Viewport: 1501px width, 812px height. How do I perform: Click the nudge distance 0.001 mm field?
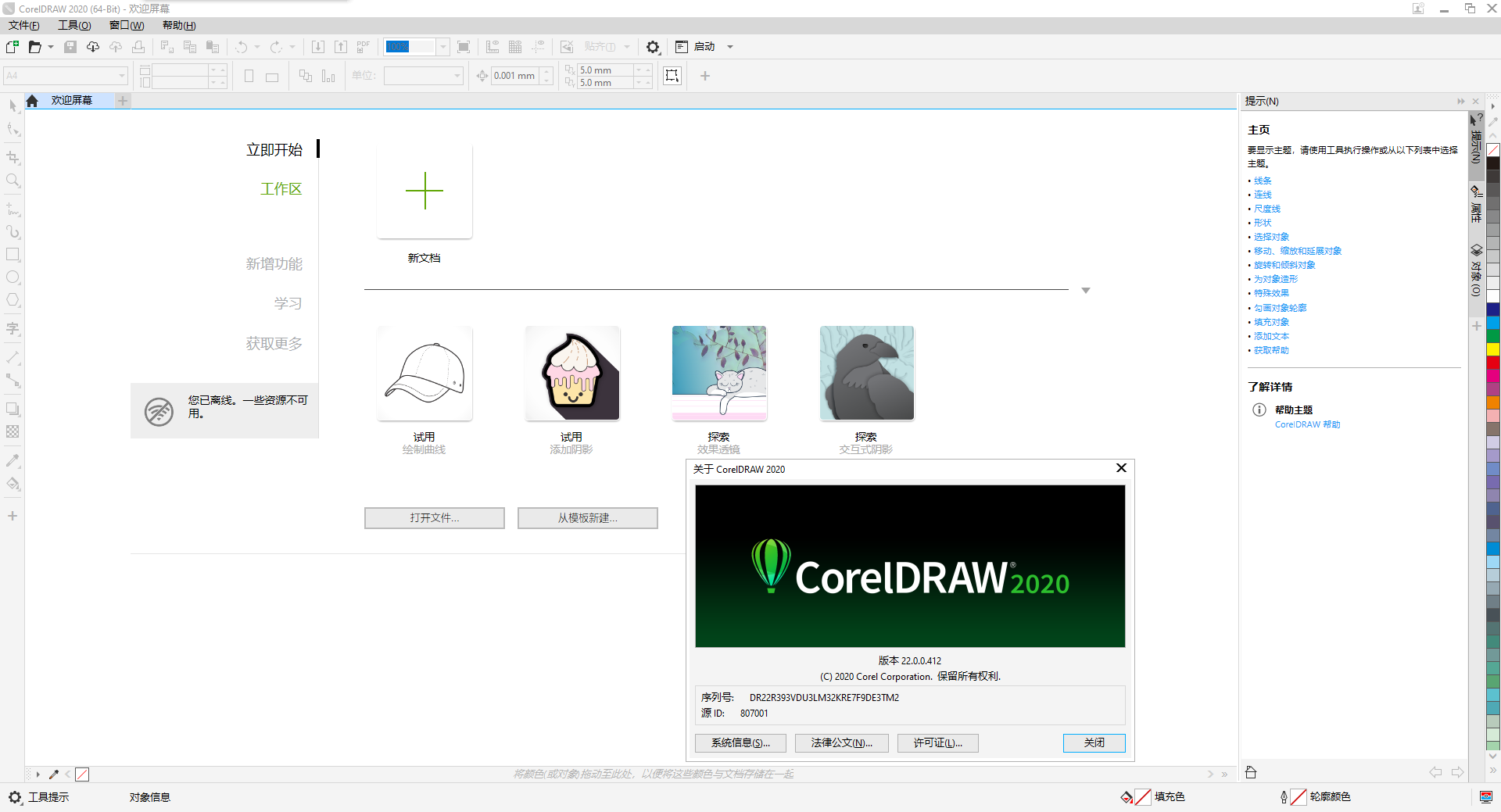514,76
